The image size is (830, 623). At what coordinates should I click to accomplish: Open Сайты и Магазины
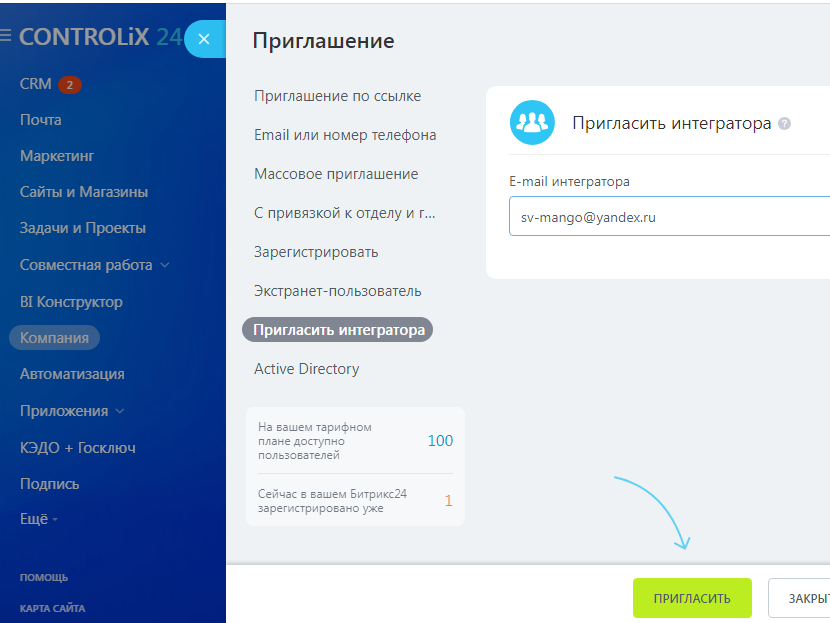[x=84, y=192]
